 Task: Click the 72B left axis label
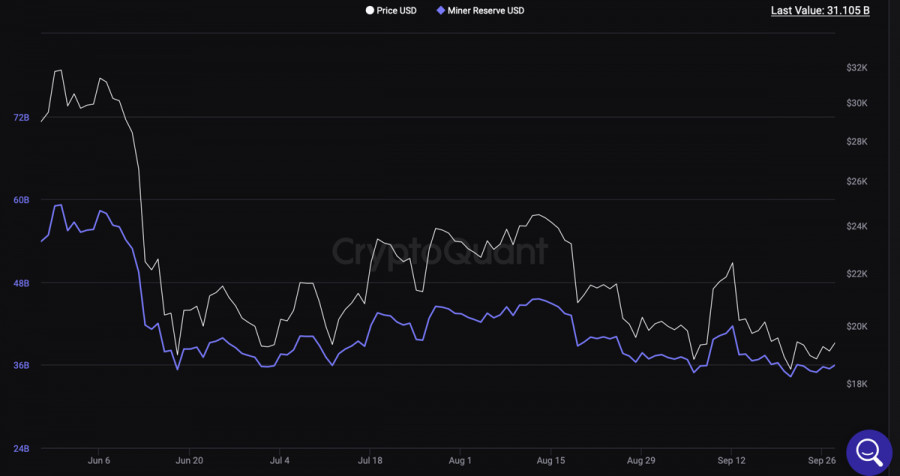pyautogui.click(x=21, y=118)
